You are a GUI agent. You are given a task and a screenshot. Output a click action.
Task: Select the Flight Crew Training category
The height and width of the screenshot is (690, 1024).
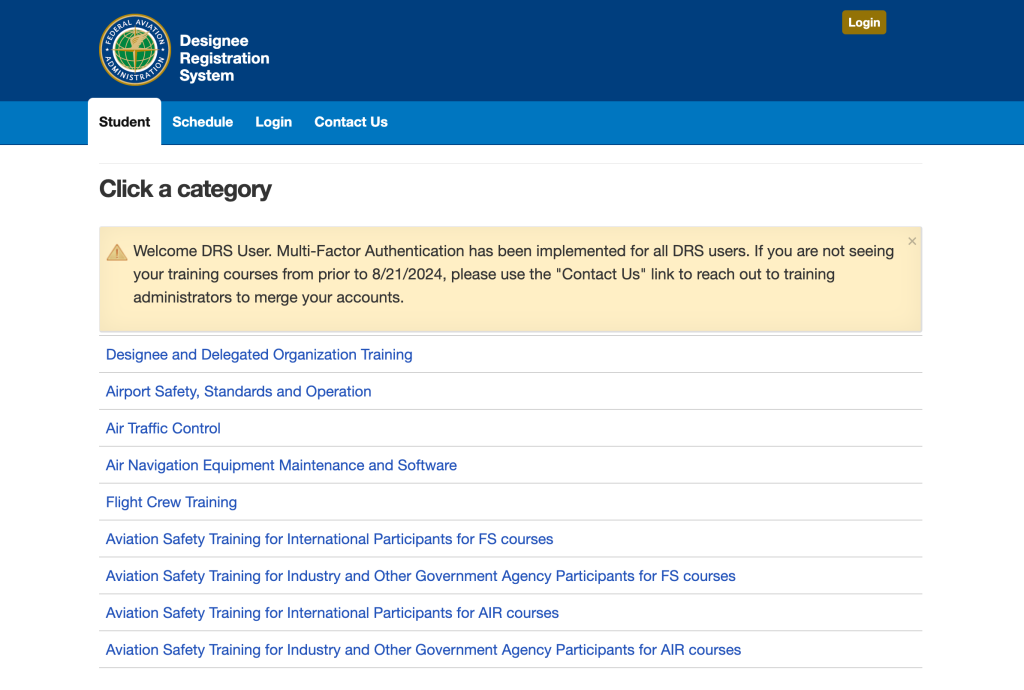[x=171, y=503]
